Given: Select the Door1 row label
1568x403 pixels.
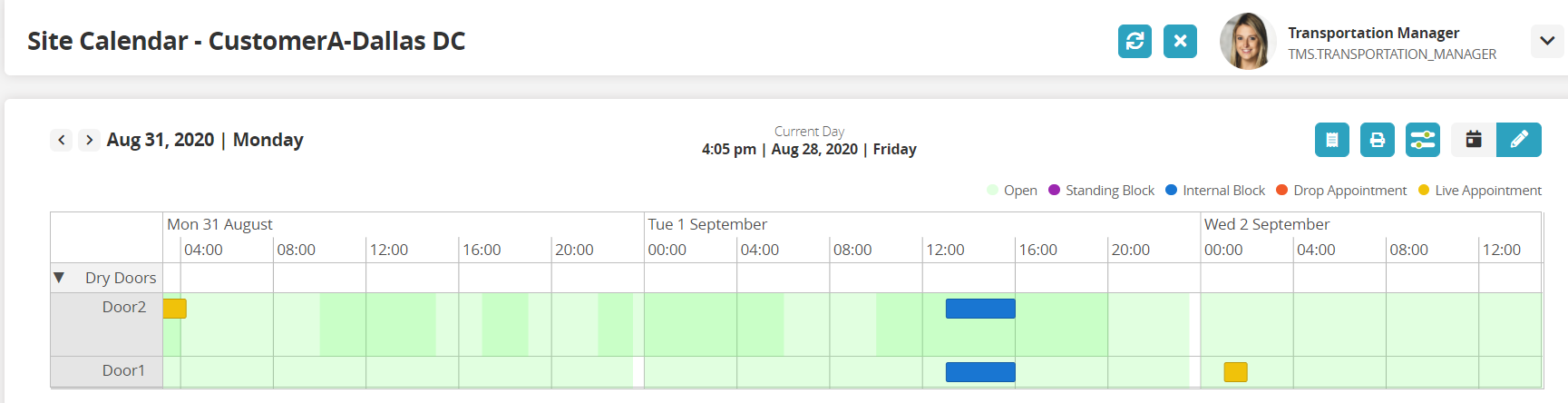Looking at the screenshot, I should coord(124,370).
